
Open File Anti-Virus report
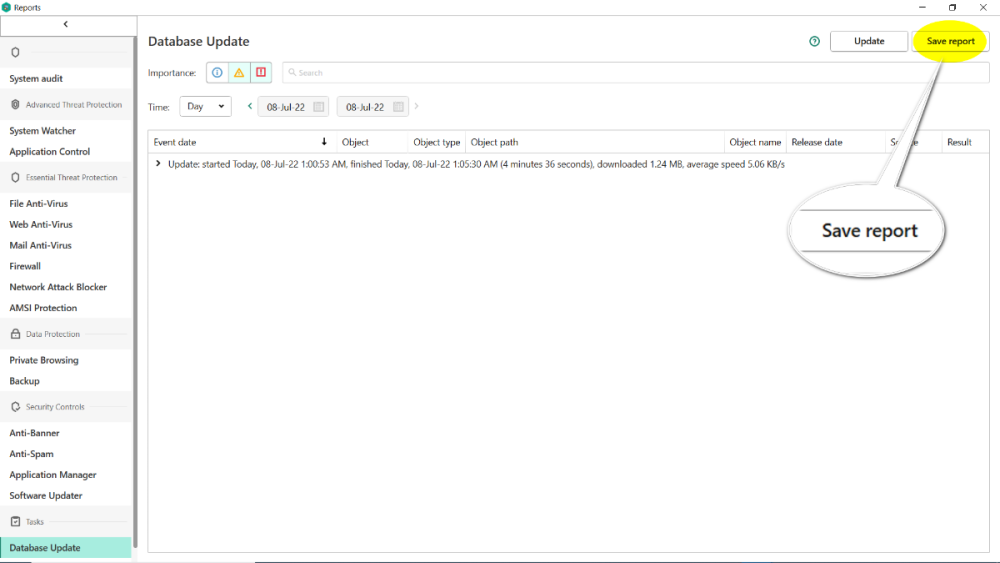point(66,203)
